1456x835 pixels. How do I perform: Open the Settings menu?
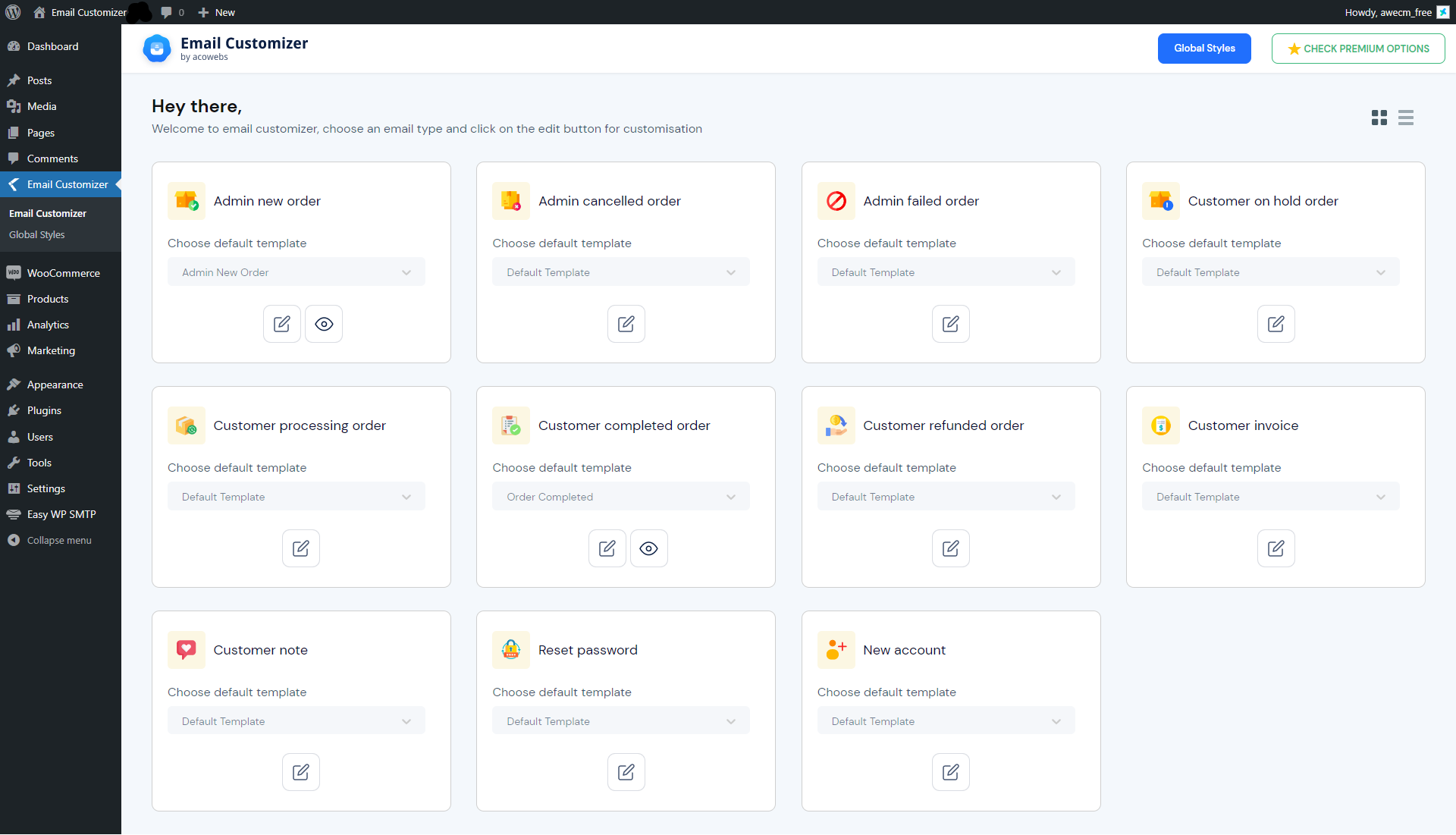coord(61,488)
